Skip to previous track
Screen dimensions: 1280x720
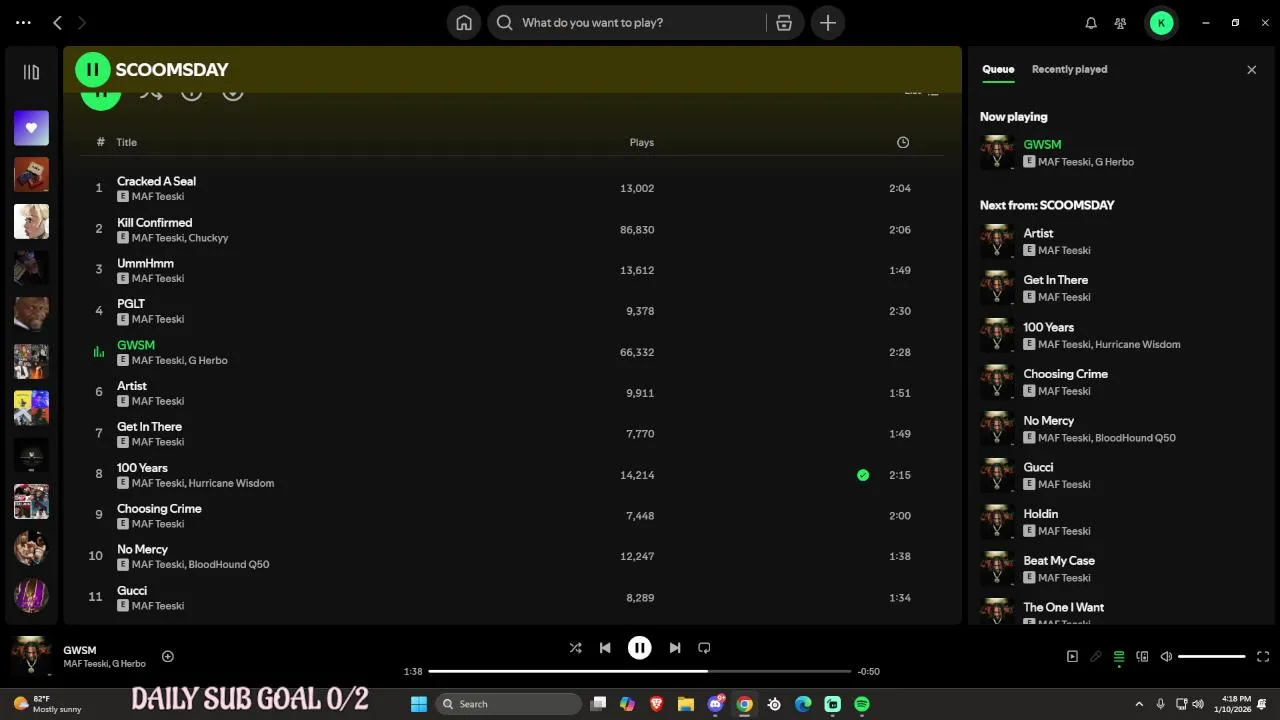click(x=605, y=648)
